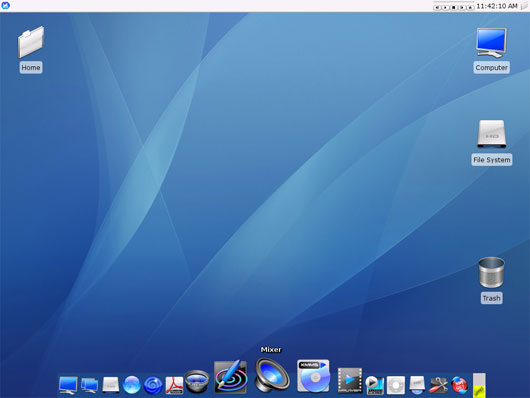530x398 pixels.
Task: Open the PDF reader icon in dock
Action: (x=174, y=385)
